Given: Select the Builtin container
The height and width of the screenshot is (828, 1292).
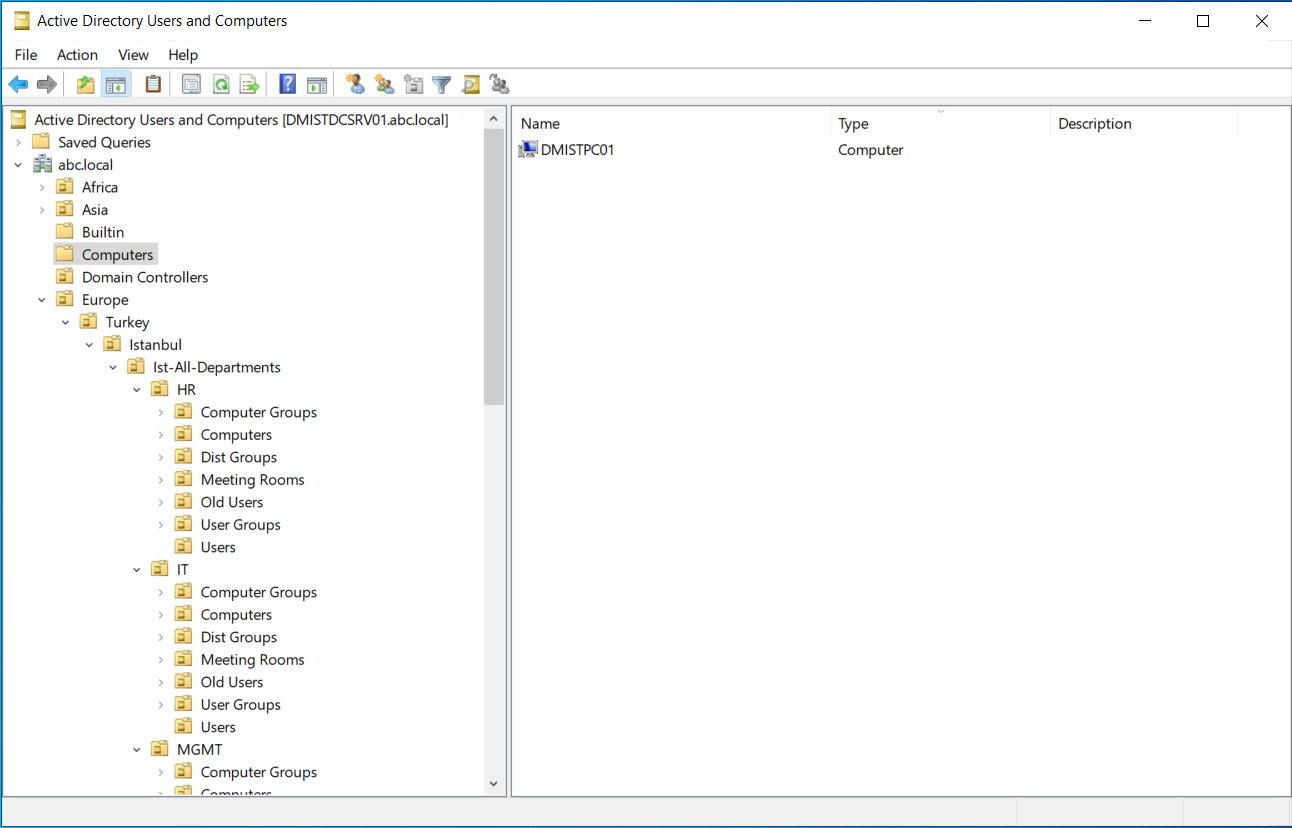Looking at the screenshot, I should pyautogui.click(x=103, y=232).
